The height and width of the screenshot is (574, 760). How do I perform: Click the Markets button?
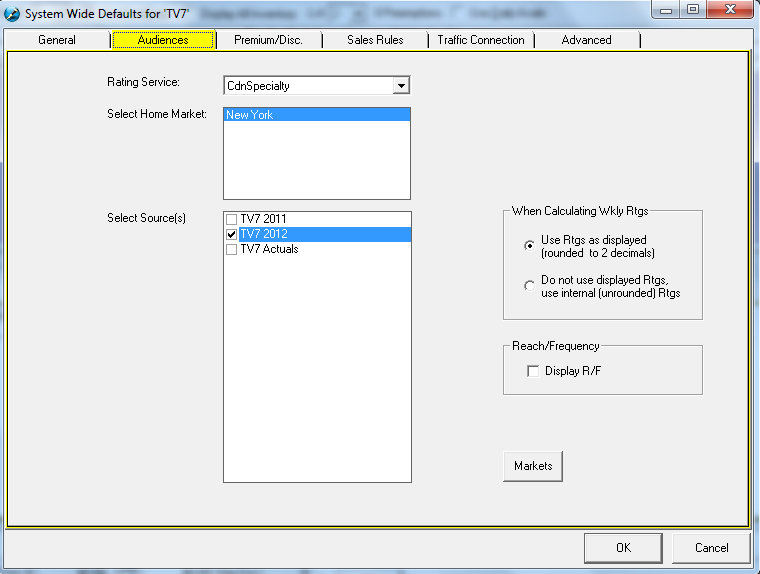point(533,466)
